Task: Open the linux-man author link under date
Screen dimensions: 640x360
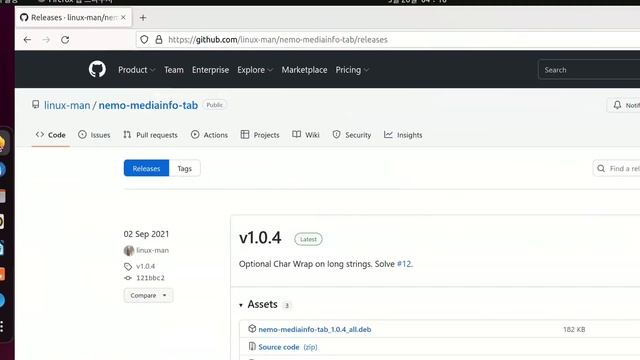Action: click(152, 250)
